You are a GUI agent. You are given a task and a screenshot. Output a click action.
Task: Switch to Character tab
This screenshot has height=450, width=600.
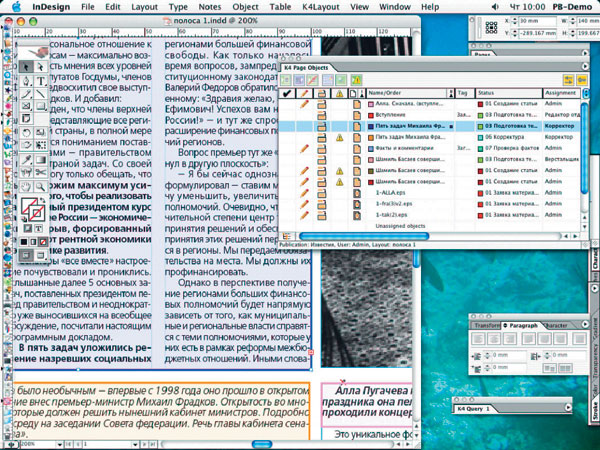point(556,326)
